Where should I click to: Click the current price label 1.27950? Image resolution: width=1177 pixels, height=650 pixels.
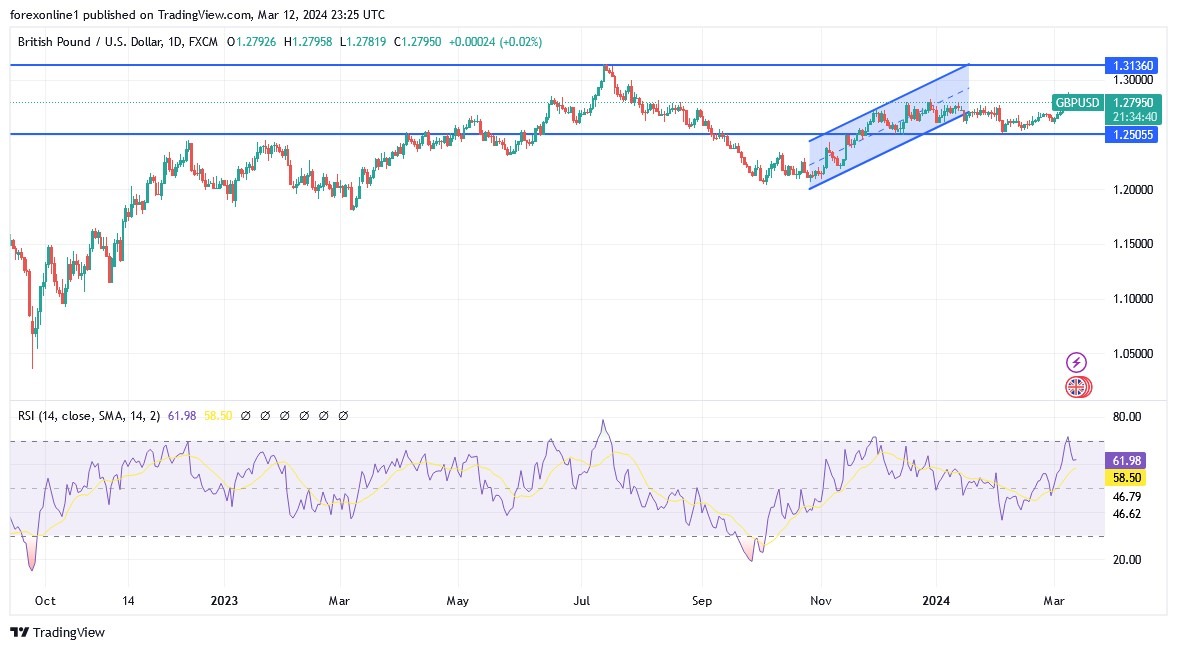[1133, 103]
